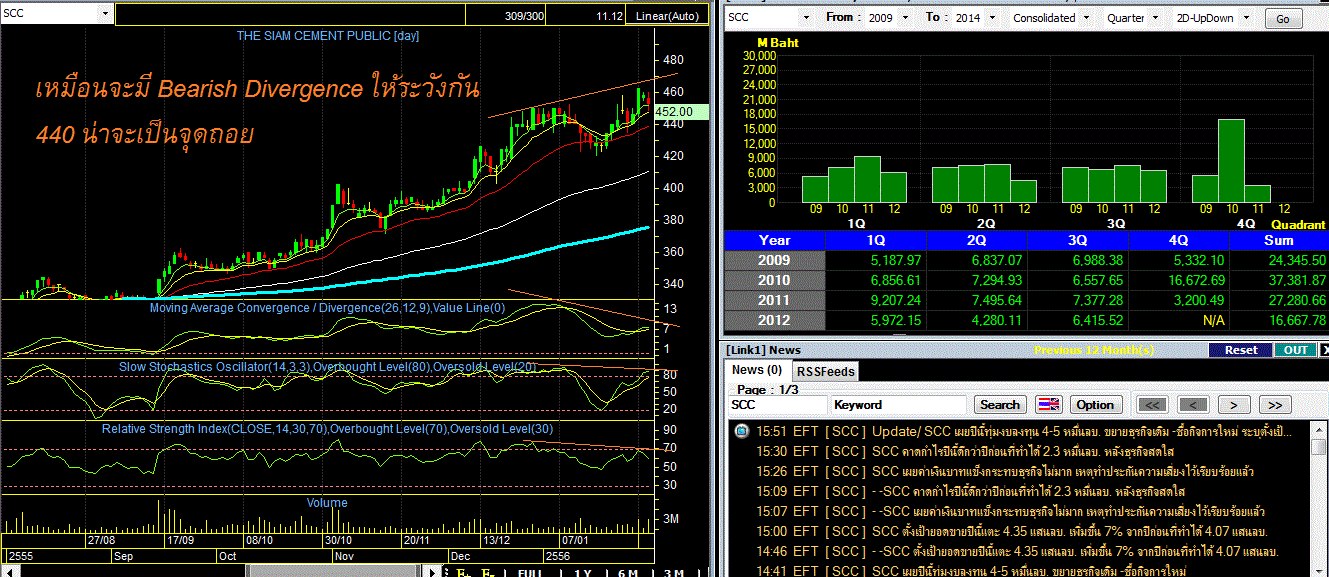Open the To year 2014 dropdown

992,18
